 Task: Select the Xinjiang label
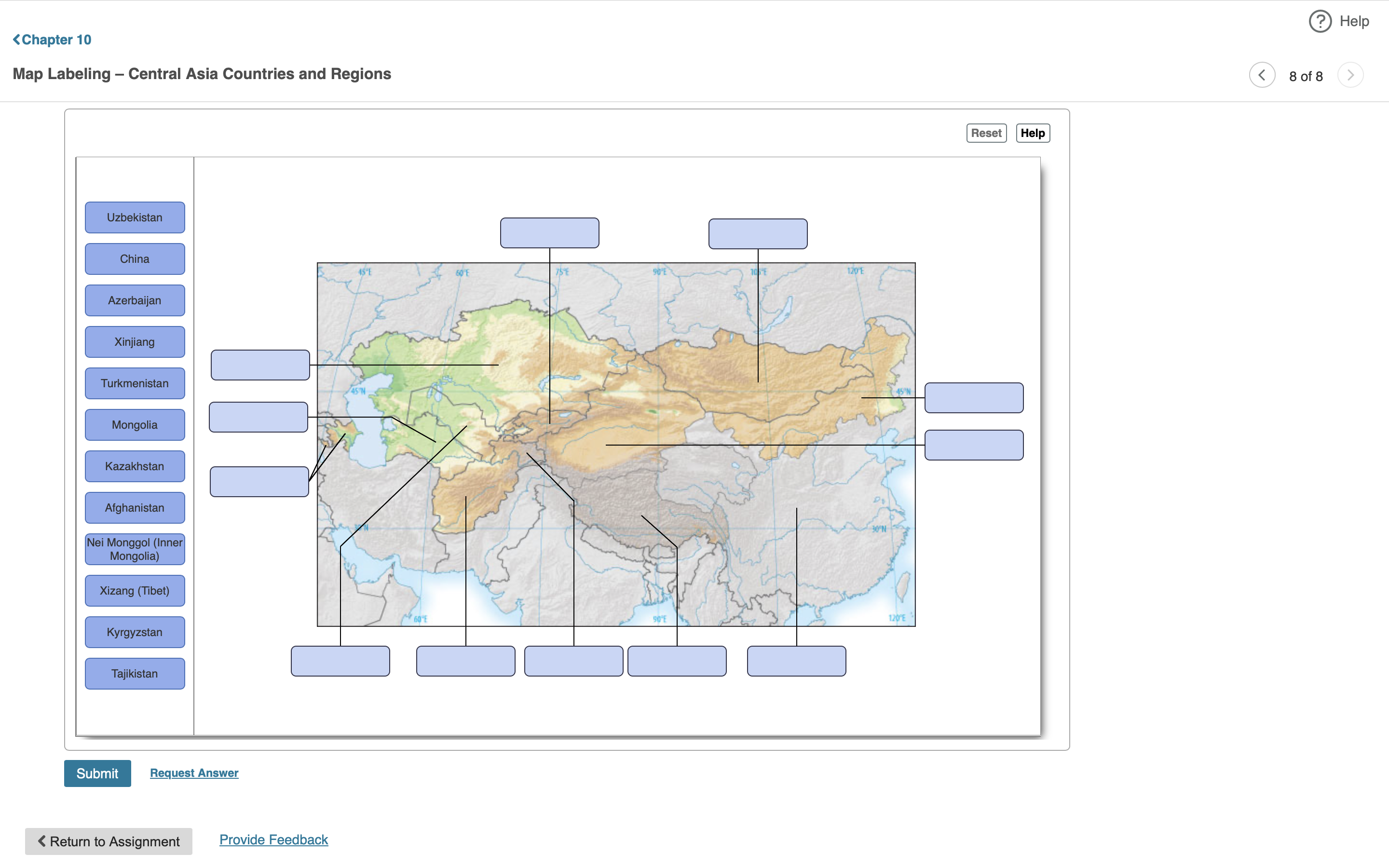(135, 342)
